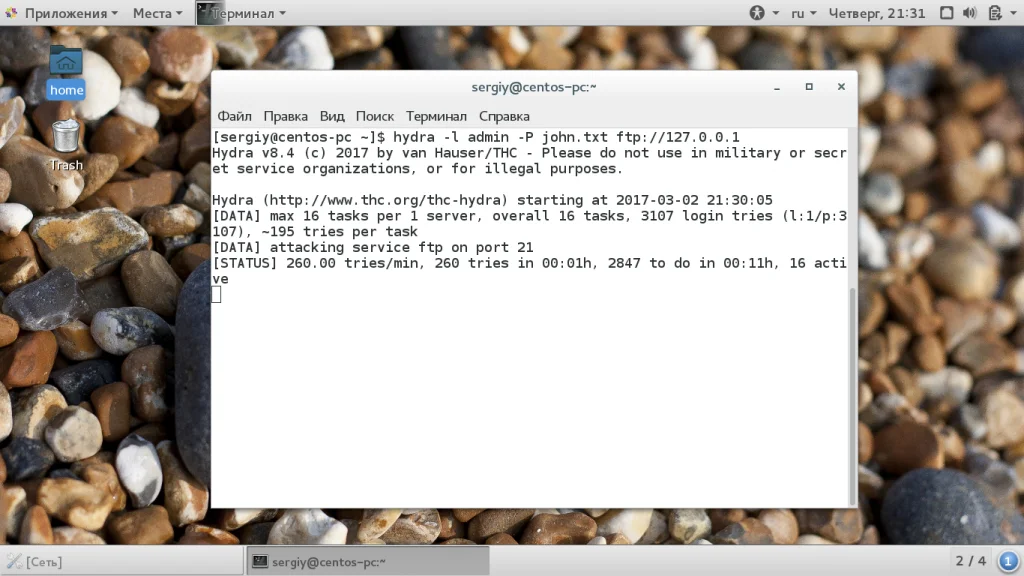The height and width of the screenshot is (576, 1024).
Task: Click sergiy@centos-pc:~ taskbar window button
Action: (368, 562)
